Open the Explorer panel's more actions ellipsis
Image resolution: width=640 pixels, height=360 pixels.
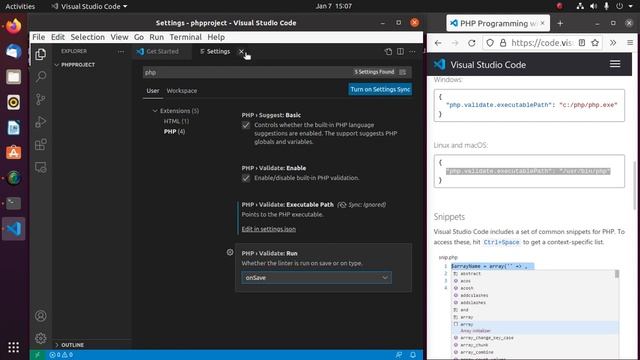point(121,51)
